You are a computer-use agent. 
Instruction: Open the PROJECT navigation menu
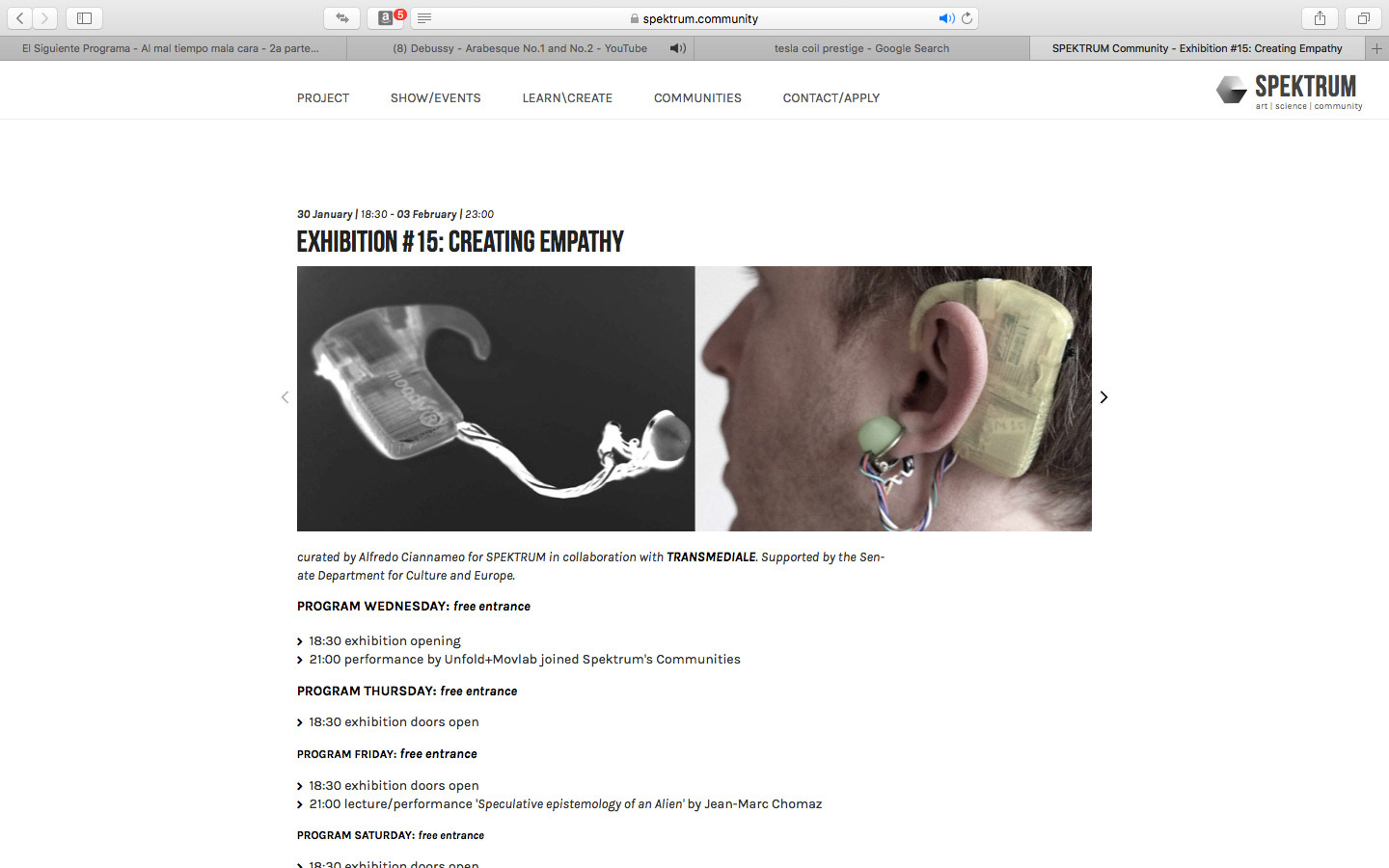point(323,97)
